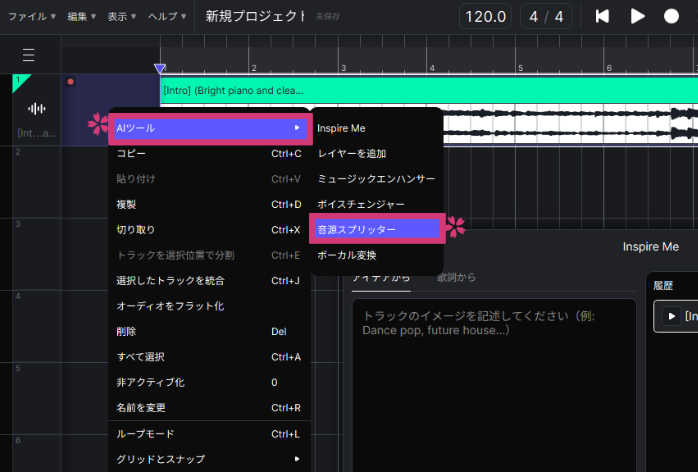Expand the 表示 menu
The height and width of the screenshot is (472, 698).
[x=122, y=16]
